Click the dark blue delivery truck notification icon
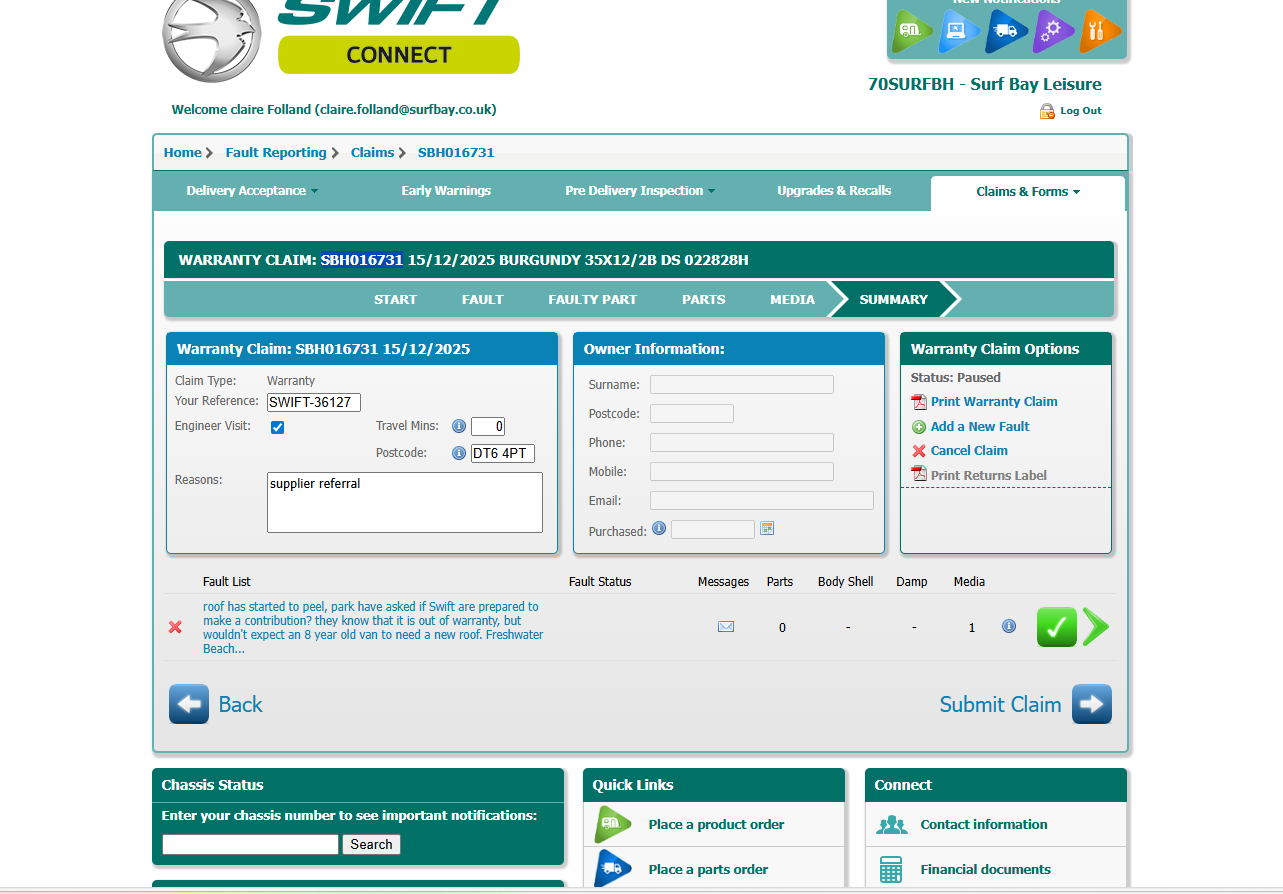 1006,31
